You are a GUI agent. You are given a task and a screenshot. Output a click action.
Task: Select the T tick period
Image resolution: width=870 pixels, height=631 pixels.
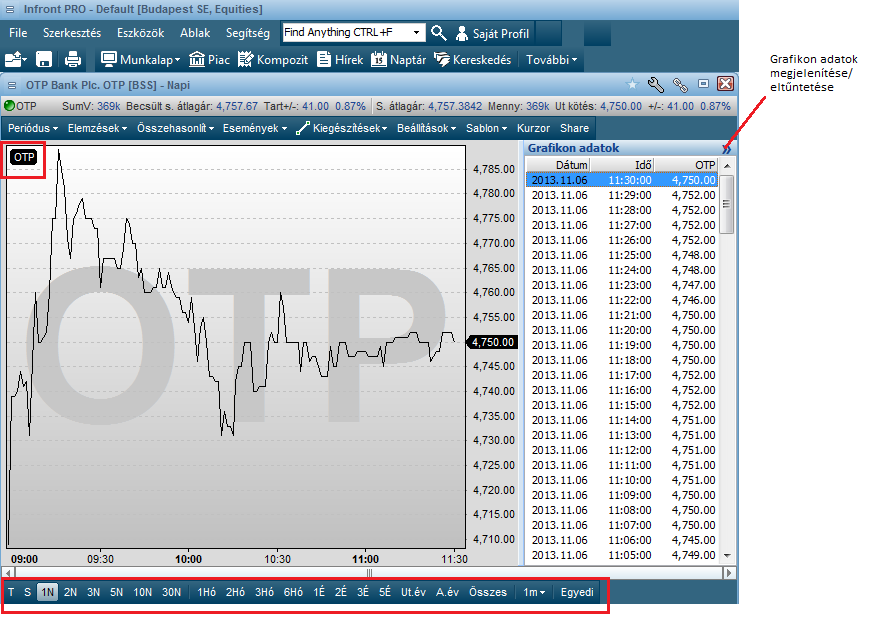[x=11, y=592]
